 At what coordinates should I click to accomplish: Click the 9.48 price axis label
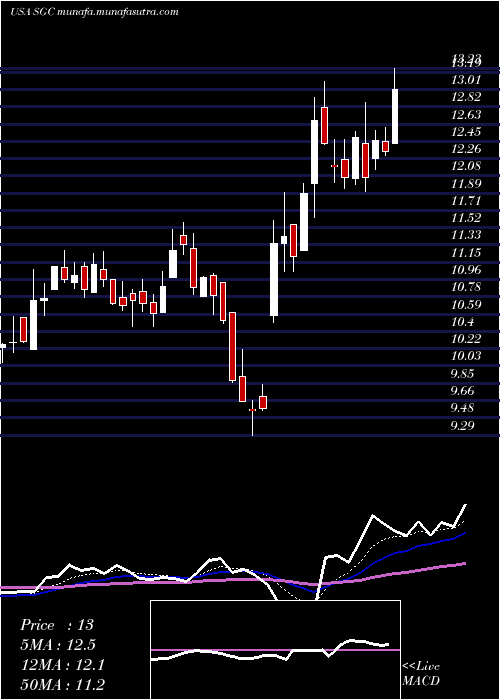click(463, 408)
